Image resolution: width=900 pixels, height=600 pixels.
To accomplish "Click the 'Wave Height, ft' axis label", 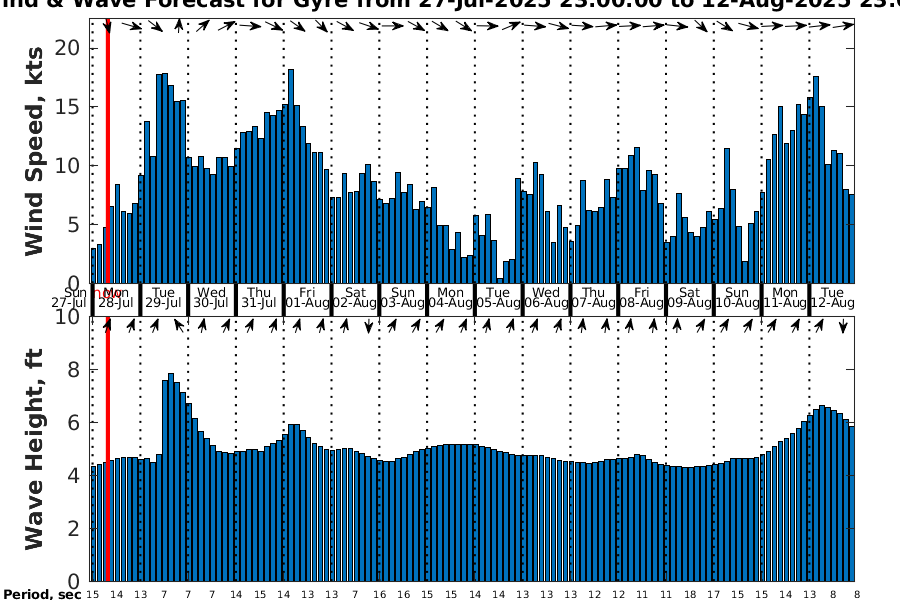I will (x=34, y=450).
